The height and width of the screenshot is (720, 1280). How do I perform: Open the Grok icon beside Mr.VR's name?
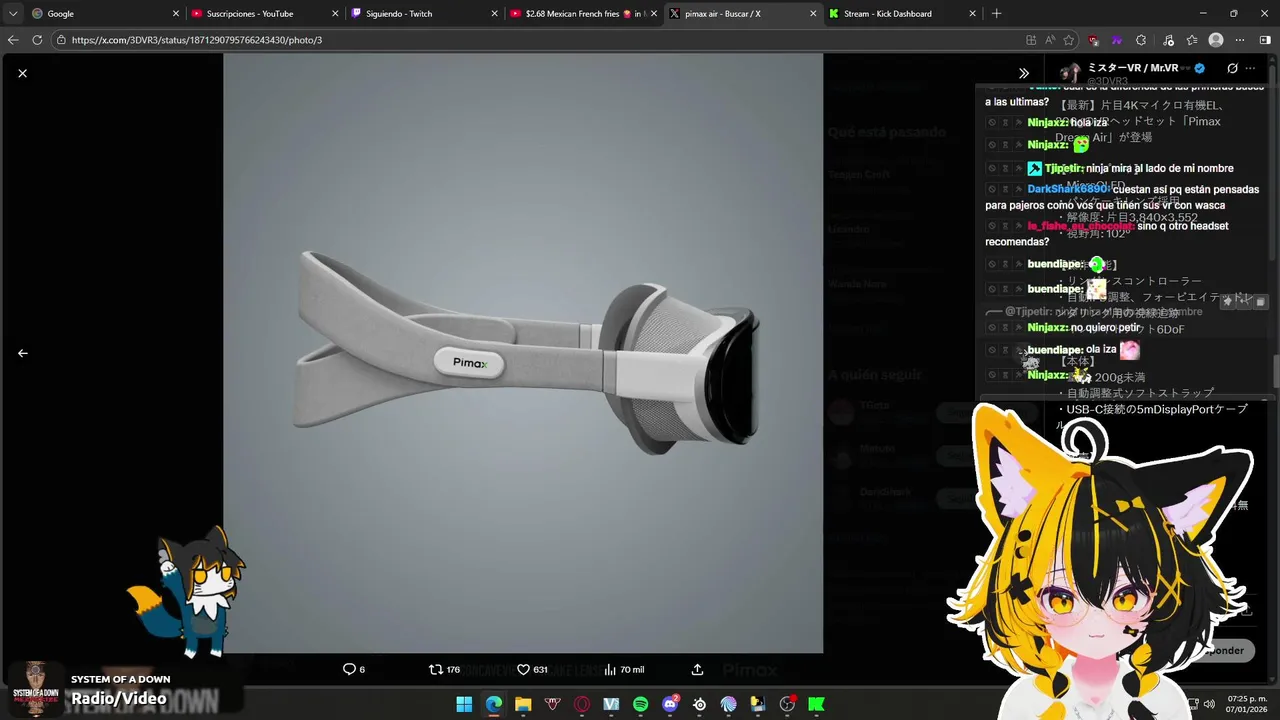(x=1232, y=69)
